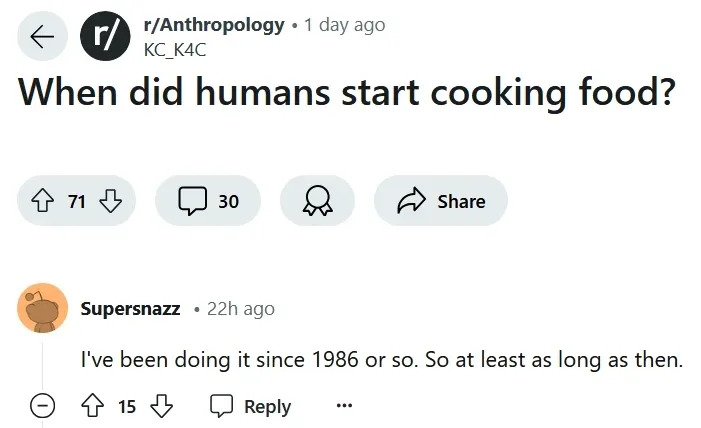Screen dimensions: 701x428
Task: Click the comment's 22h ago timestamp
Action: click(x=240, y=309)
